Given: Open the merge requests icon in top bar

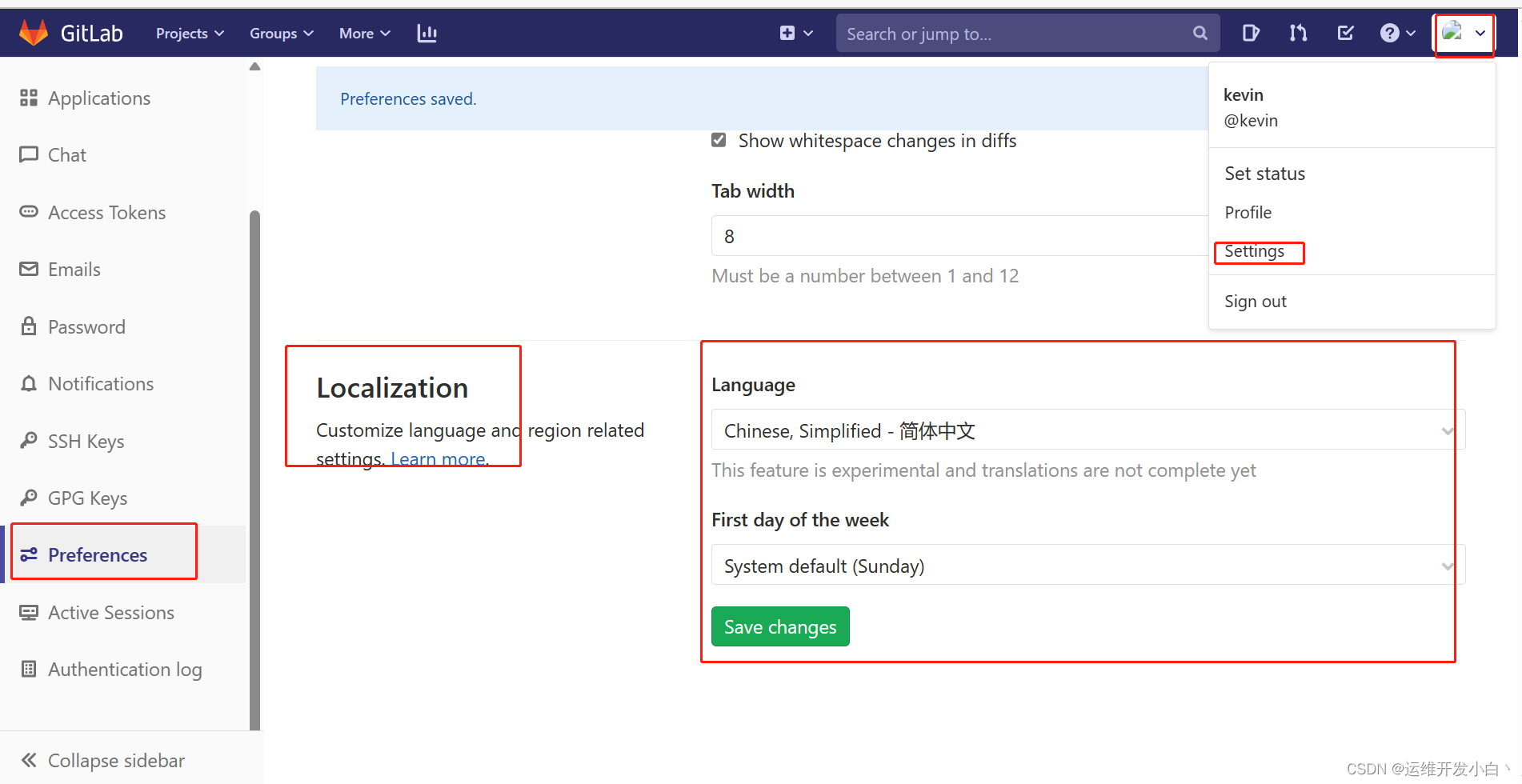Looking at the screenshot, I should tap(1298, 33).
